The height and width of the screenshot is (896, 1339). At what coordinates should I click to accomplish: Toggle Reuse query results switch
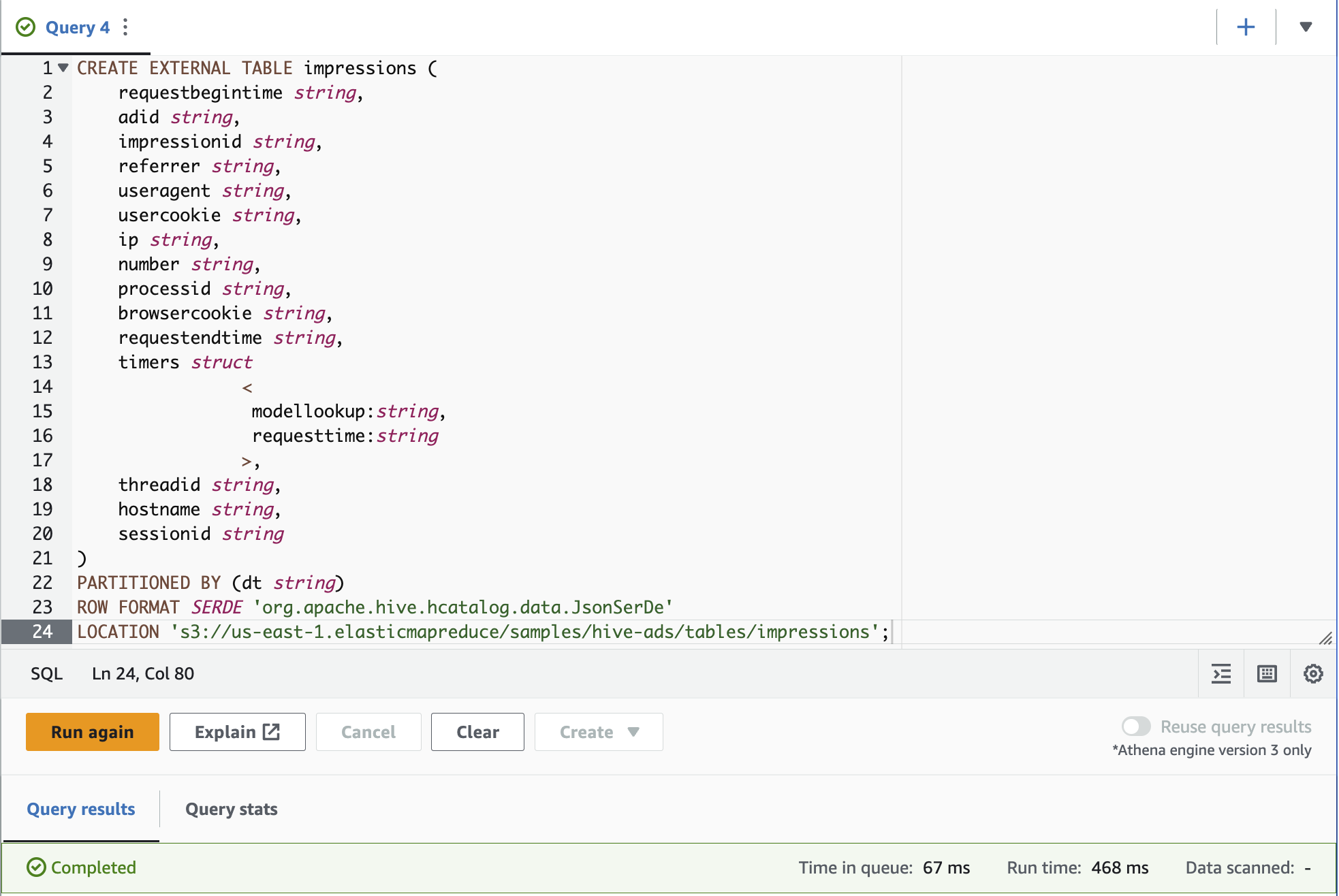coord(1136,726)
